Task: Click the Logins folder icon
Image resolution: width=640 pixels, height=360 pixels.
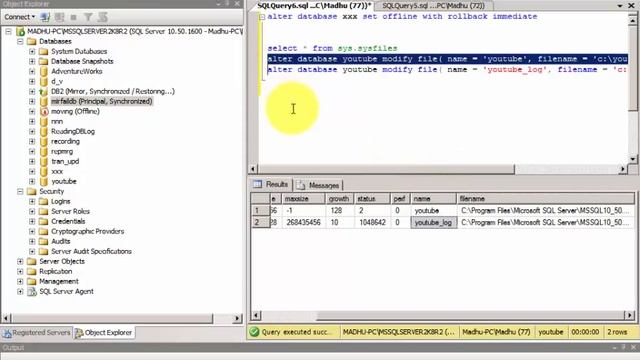Action: click(x=43, y=201)
